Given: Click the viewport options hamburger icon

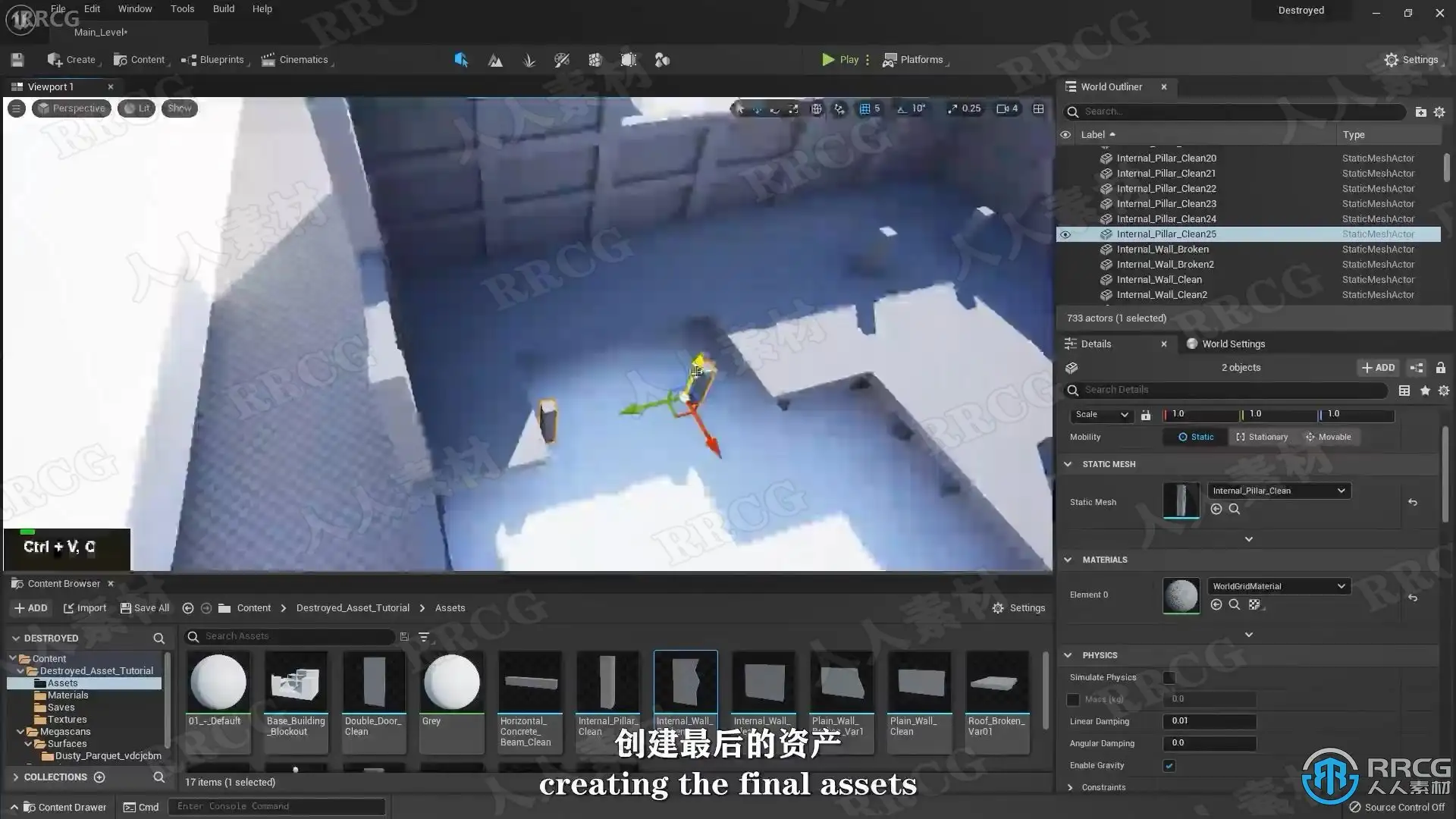Looking at the screenshot, I should pos(16,108).
